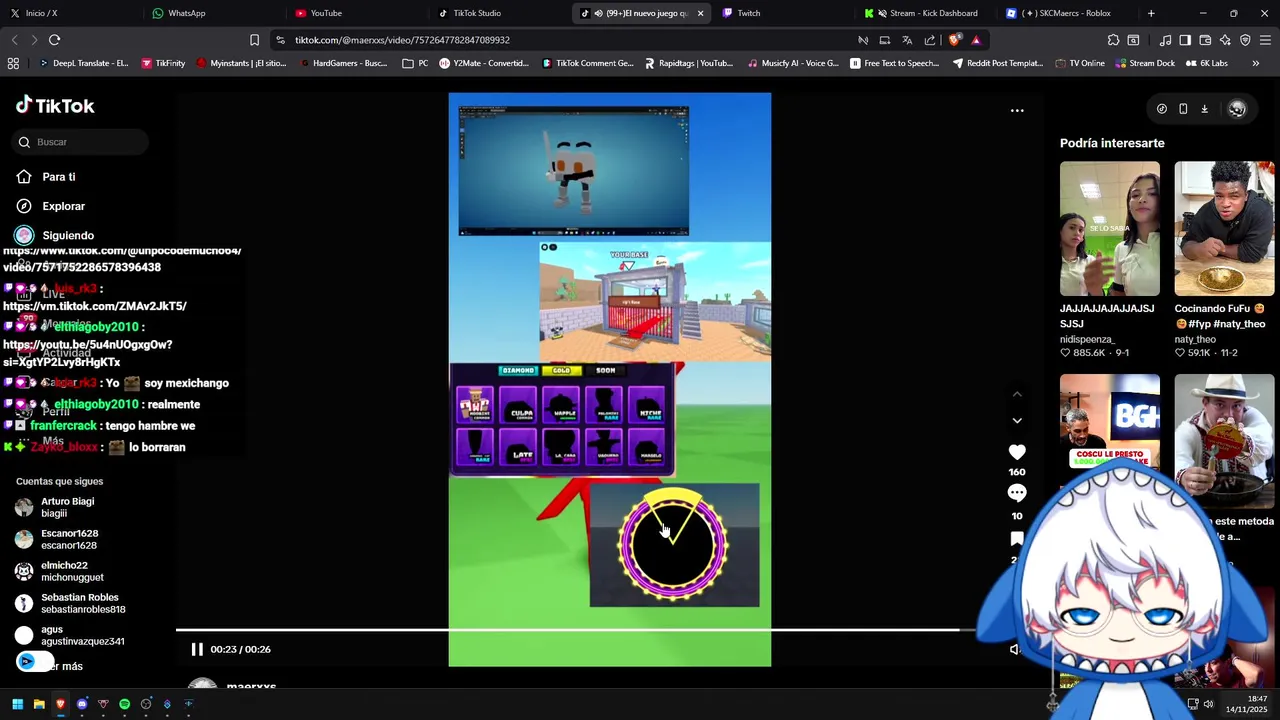Reload the page
Screen dimensions: 1280x720
(54, 40)
